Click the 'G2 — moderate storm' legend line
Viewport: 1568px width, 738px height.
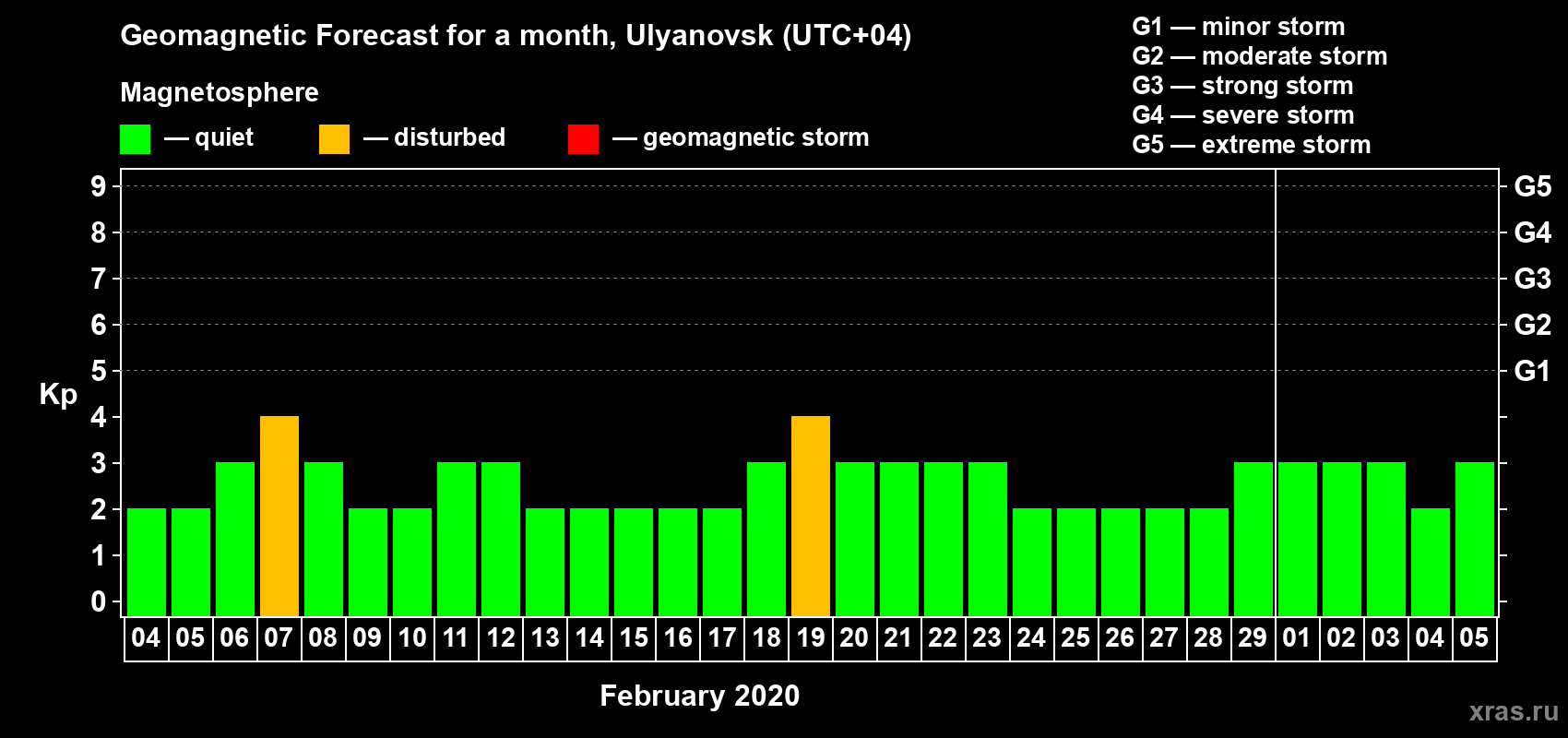point(1260,56)
